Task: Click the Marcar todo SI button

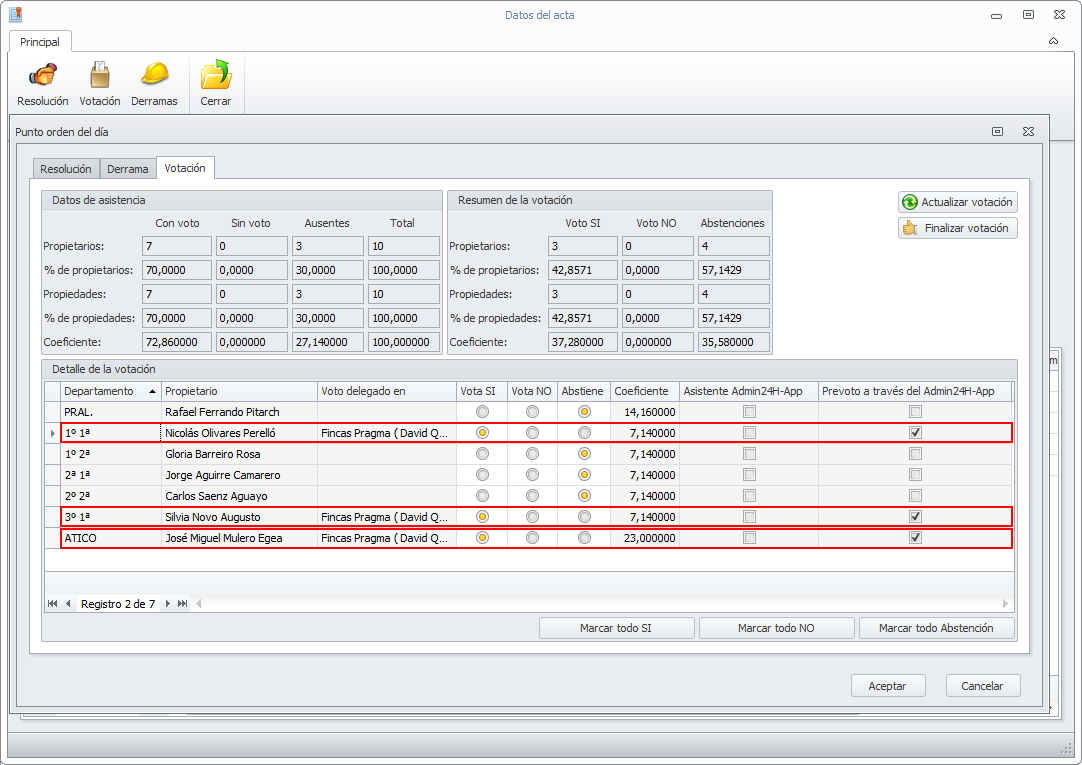Action: point(617,628)
